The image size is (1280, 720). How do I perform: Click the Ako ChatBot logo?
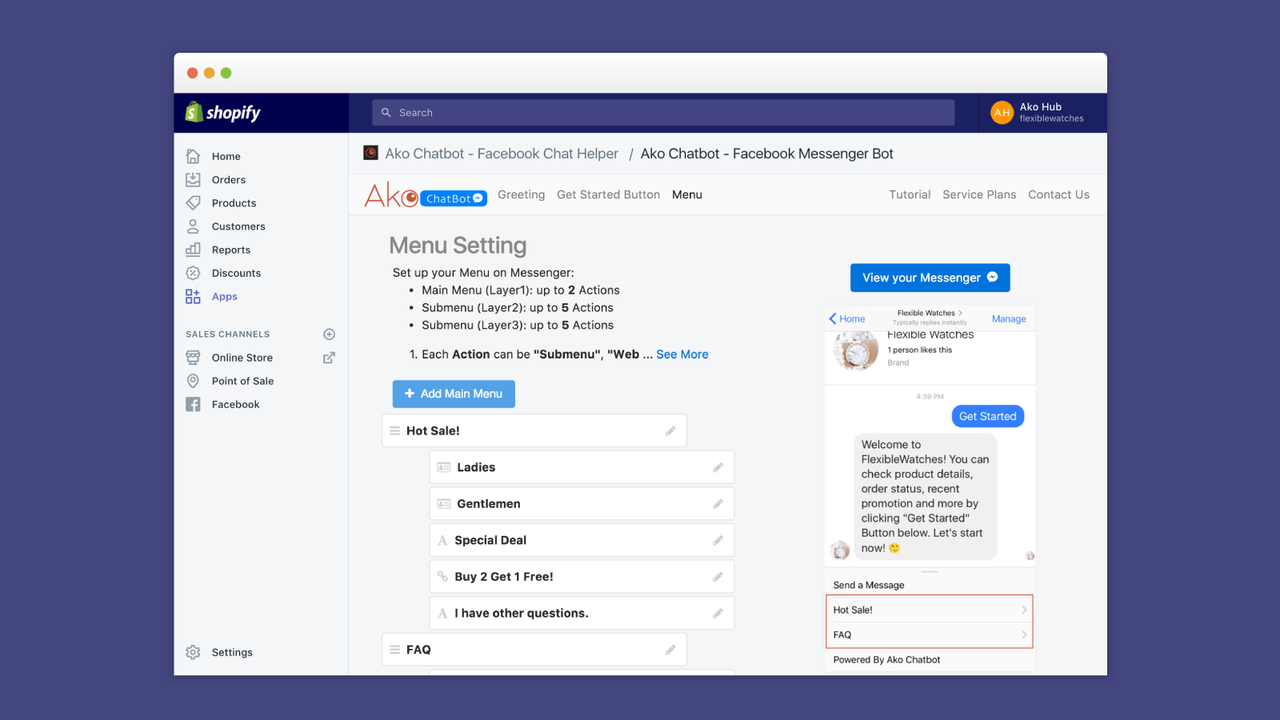pyautogui.click(x=424, y=195)
